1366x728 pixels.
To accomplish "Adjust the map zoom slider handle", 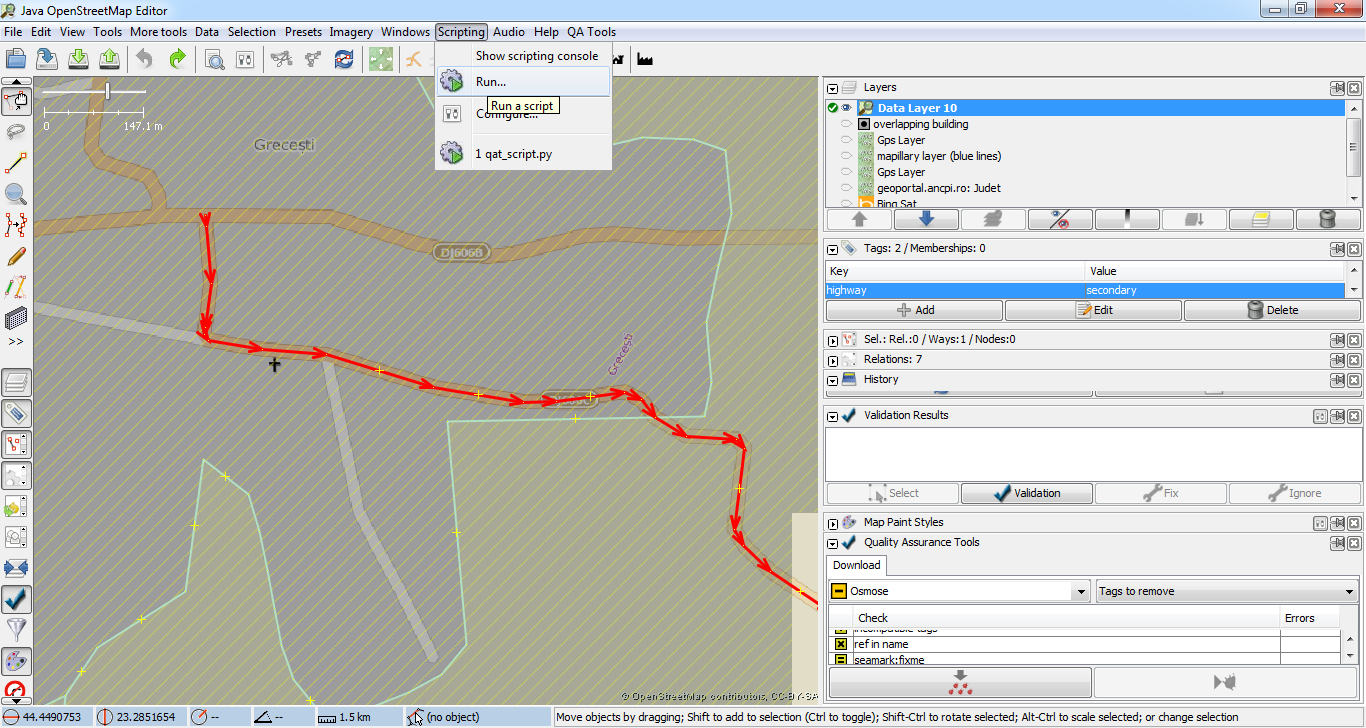I will [x=108, y=91].
